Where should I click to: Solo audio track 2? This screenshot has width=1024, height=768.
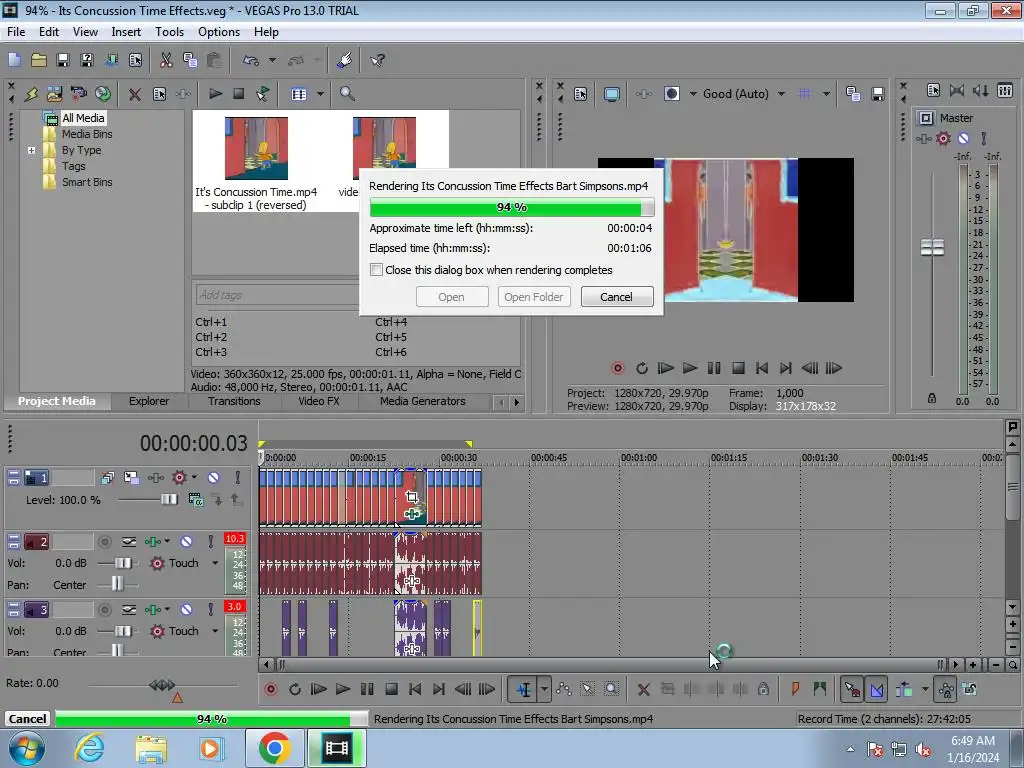(210, 541)
